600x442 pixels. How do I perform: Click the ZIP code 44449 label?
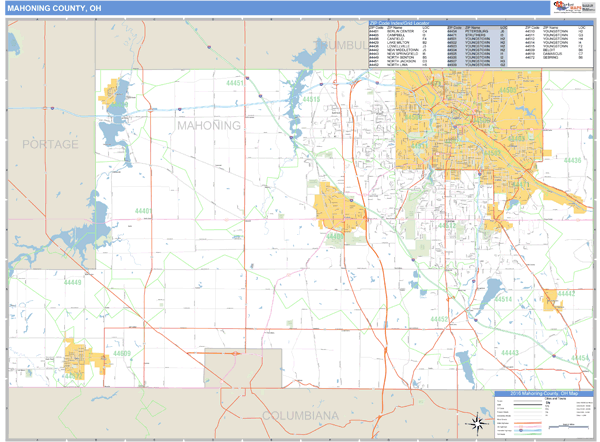coord(74,283)
